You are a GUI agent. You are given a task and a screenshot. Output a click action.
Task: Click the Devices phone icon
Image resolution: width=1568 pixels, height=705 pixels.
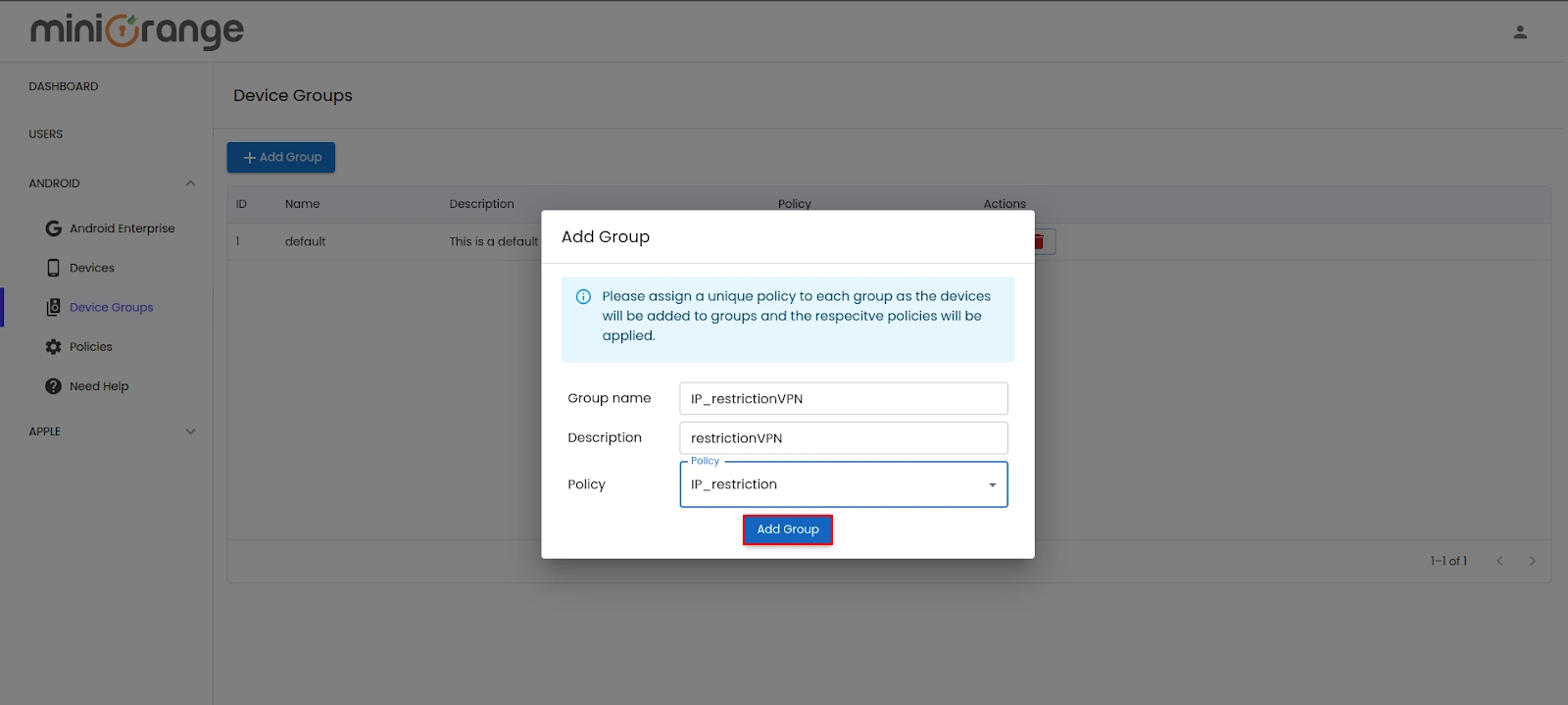[53, 268]
